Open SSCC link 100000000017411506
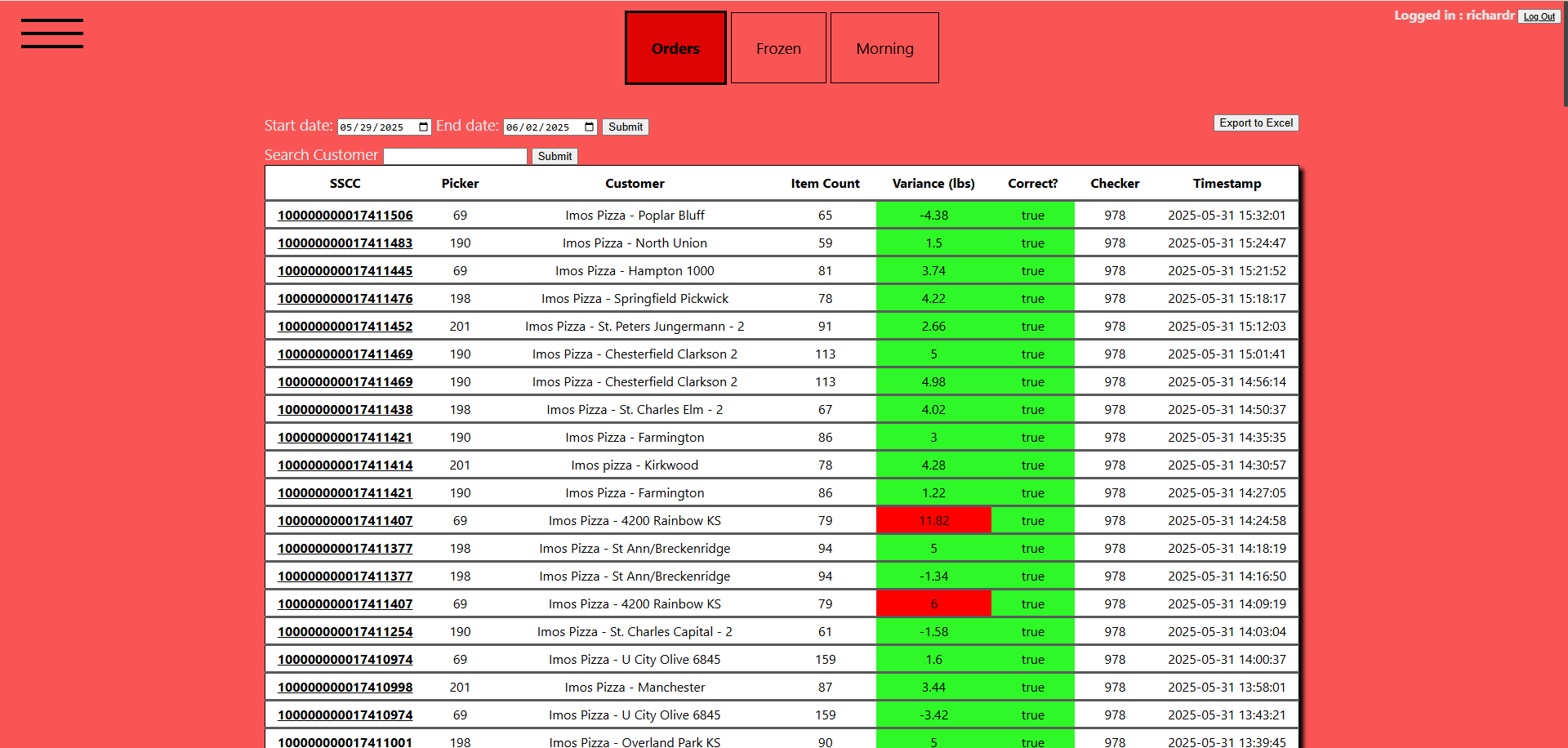Screen dimensions: 1568x748 [345, 216]
